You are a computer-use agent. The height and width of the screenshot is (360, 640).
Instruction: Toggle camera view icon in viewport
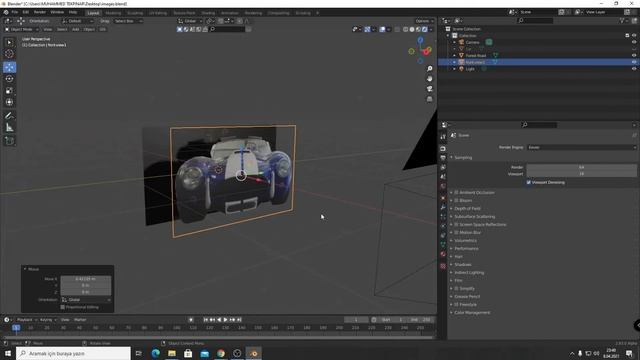(429, 89)
